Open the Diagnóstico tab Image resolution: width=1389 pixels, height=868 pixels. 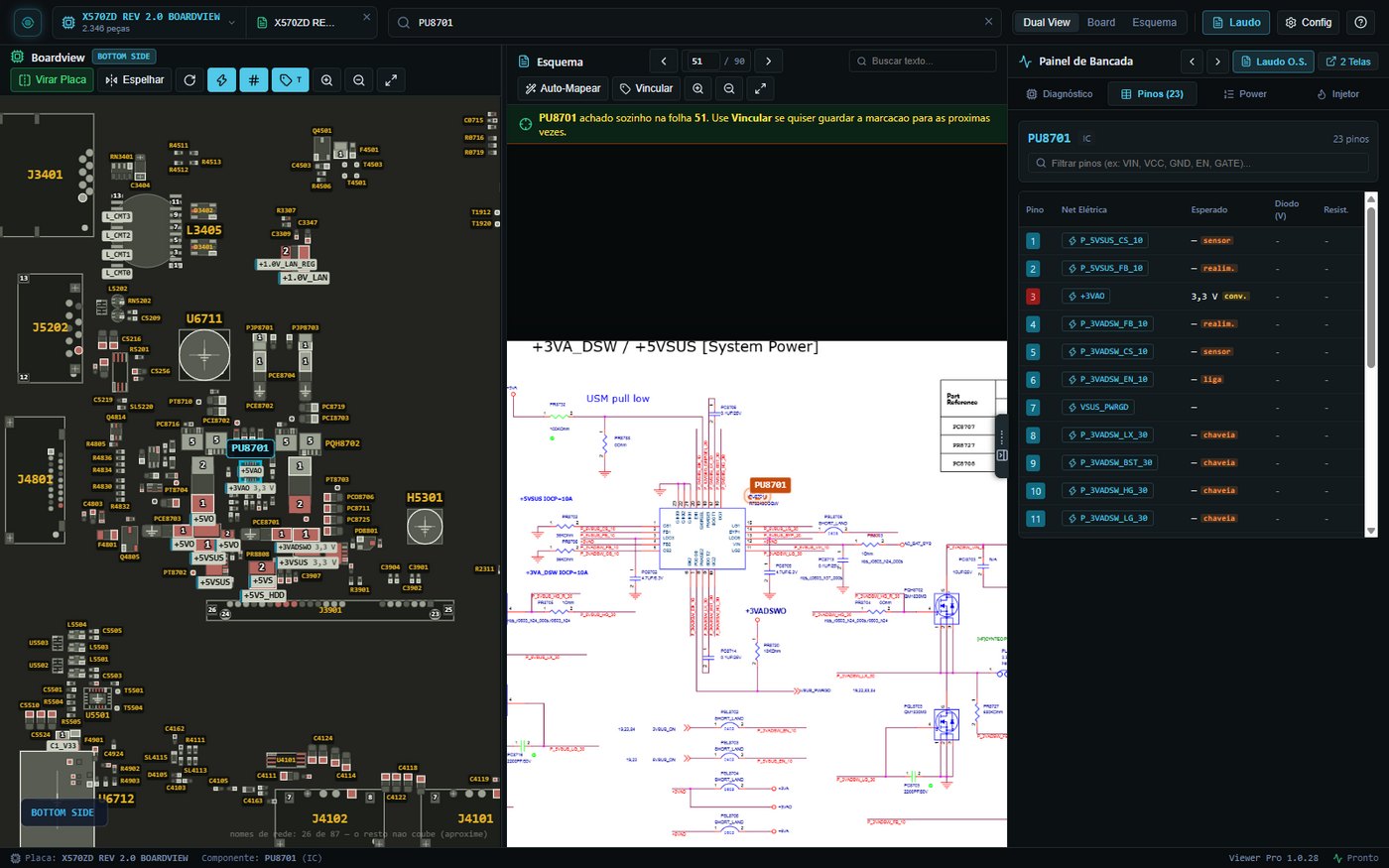[1060, 94]
